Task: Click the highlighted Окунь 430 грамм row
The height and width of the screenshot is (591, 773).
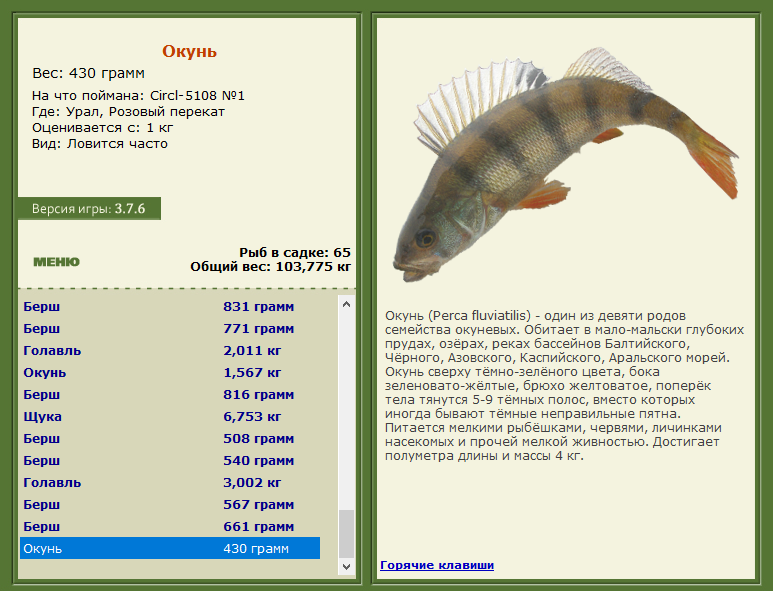Action: coord(169,549)
